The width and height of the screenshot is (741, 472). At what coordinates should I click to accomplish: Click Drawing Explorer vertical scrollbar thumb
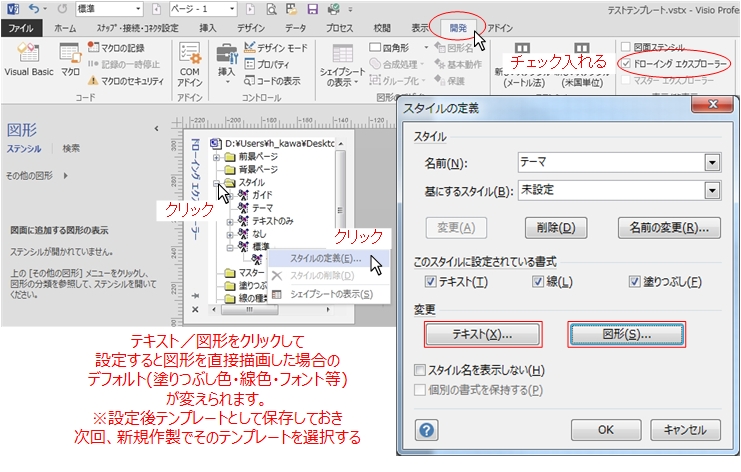(x=340, y=189)
